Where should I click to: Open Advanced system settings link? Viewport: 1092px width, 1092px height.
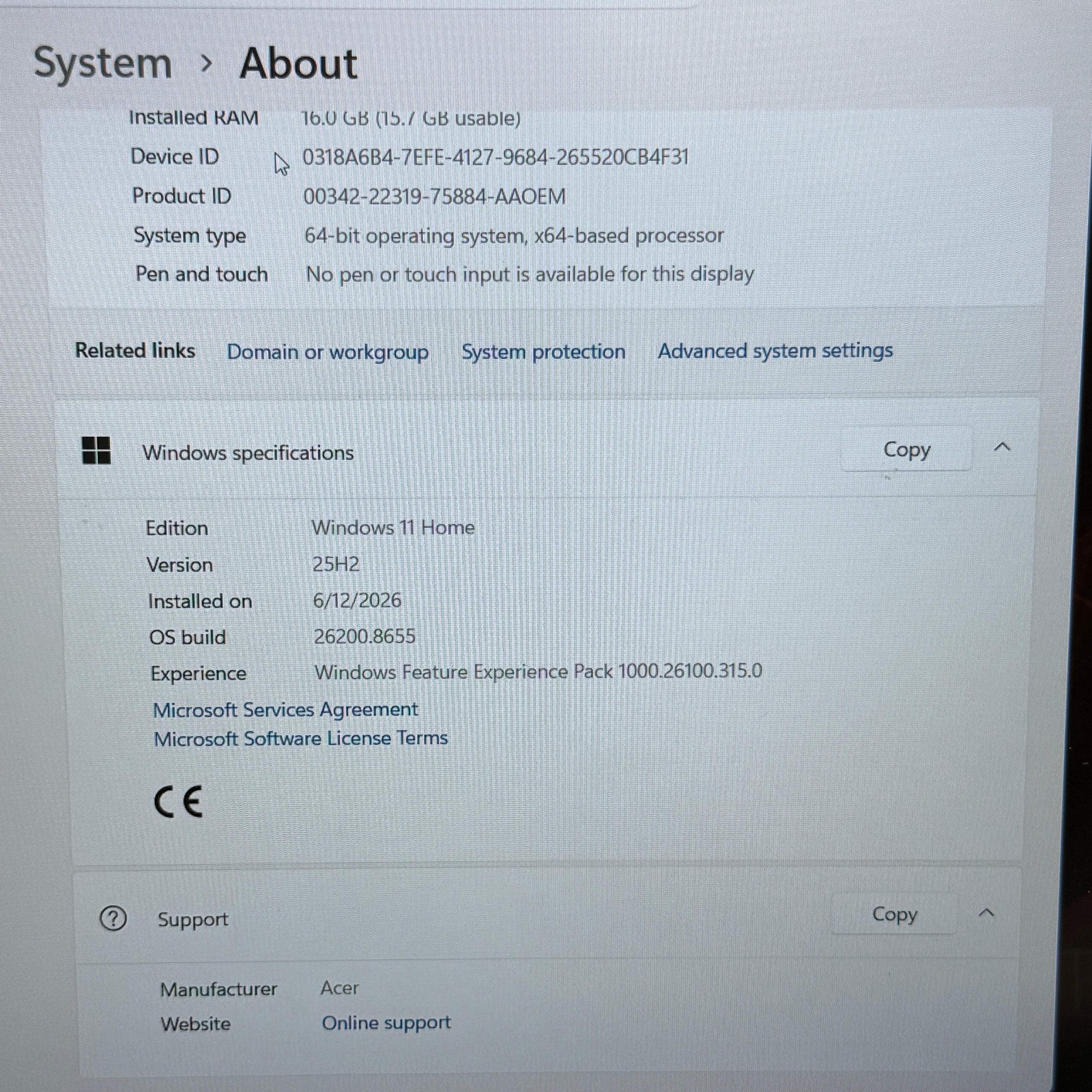point(775,351)
